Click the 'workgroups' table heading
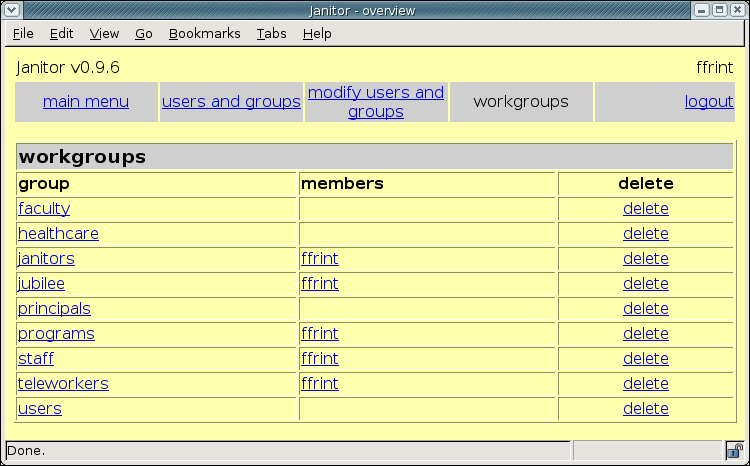The height and width of the screenshot is (466, 750). 82,157
